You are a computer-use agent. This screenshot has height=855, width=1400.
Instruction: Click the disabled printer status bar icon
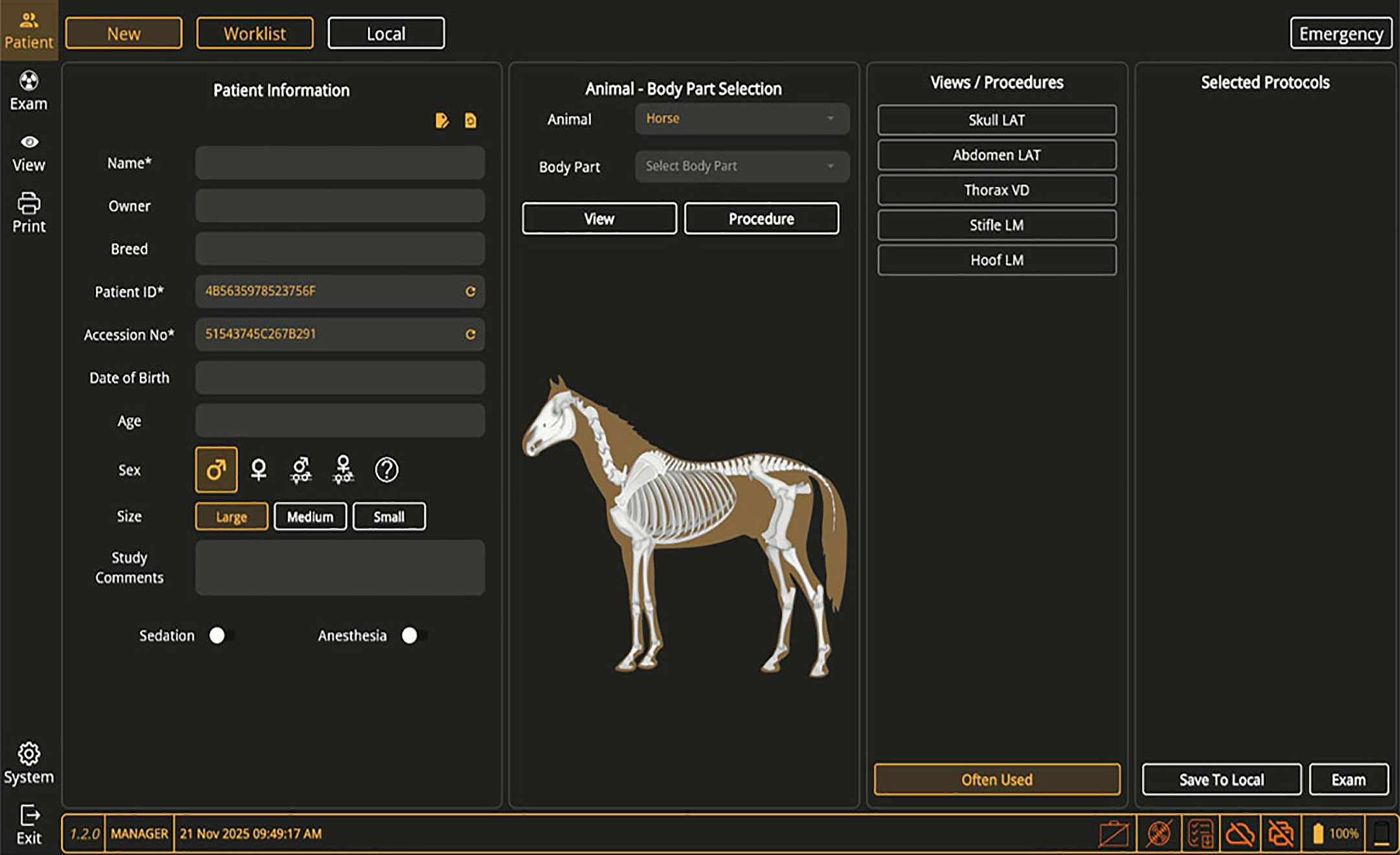tap(1280, 834)
